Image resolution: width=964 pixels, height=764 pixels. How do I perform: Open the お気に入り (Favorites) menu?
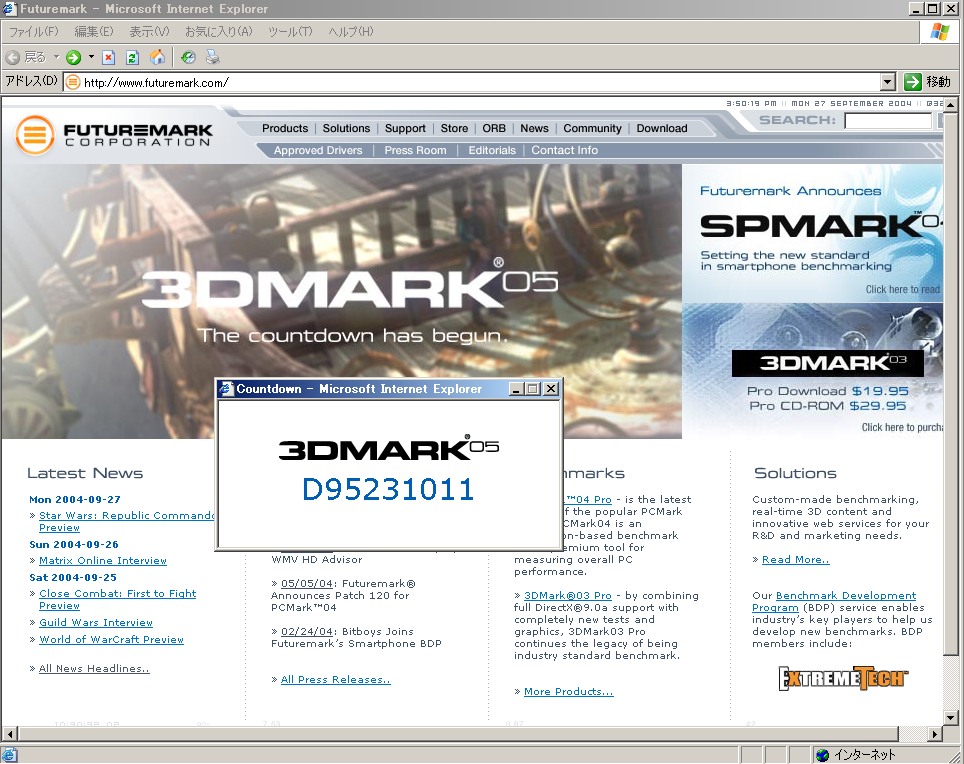coord(218,32)
